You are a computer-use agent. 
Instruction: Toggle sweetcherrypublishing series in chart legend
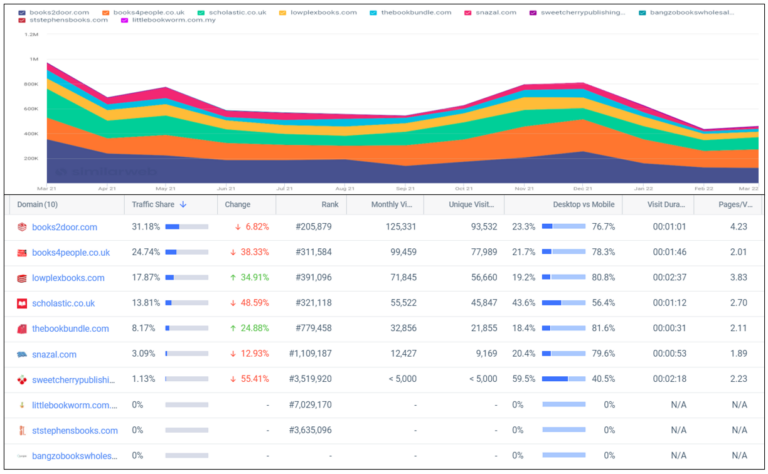click(577, 12)
